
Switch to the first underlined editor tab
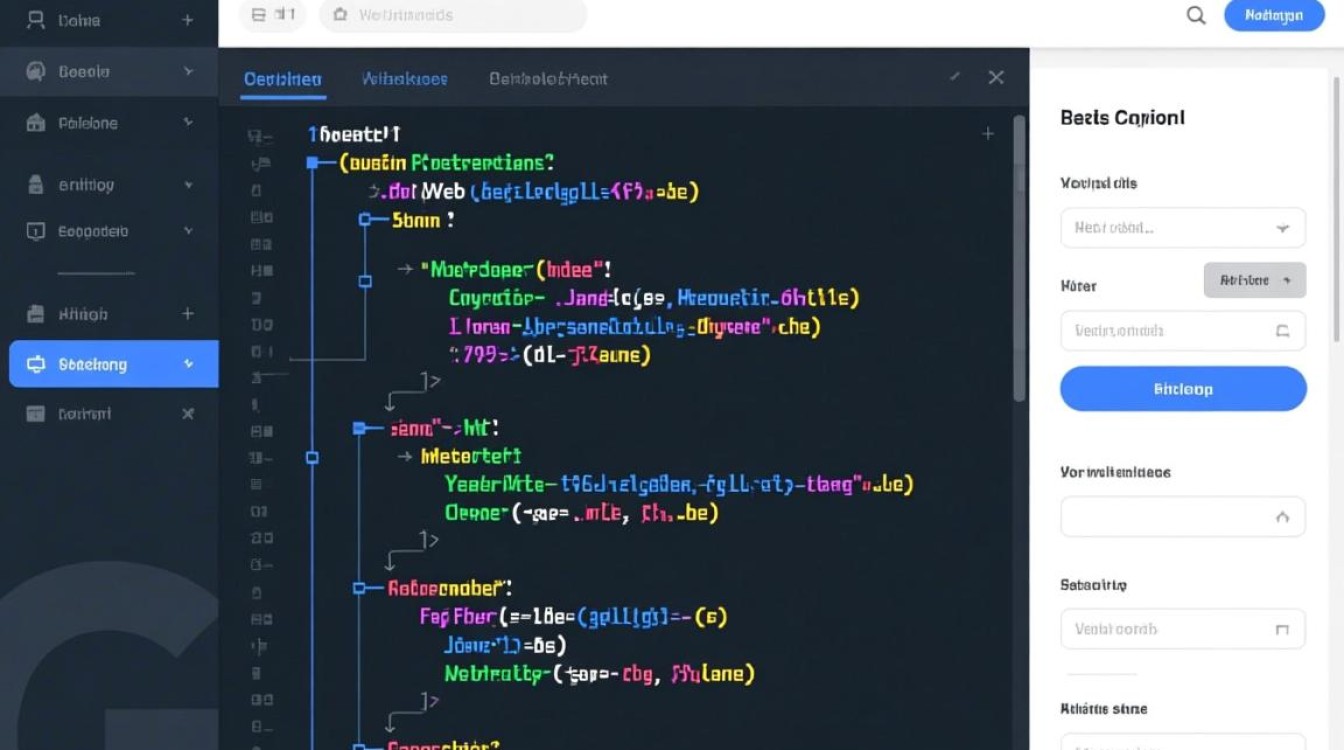tap(282, 79)
